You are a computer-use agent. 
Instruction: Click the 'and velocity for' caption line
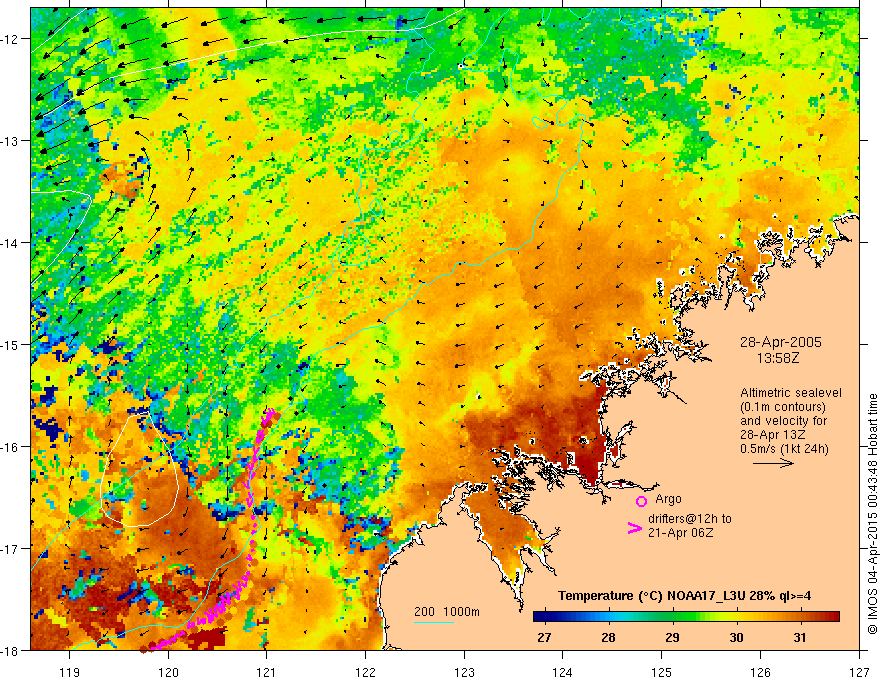point(783,421)
